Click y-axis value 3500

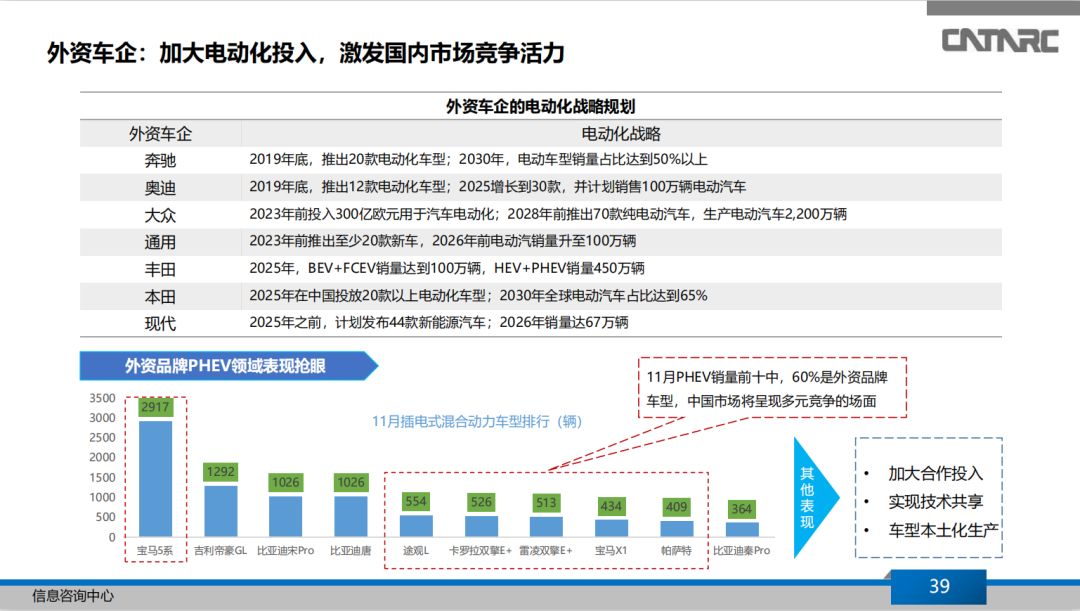pos(102,398)
